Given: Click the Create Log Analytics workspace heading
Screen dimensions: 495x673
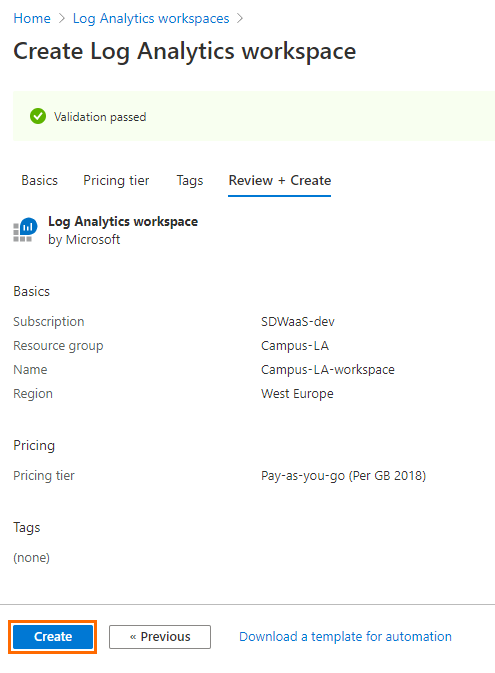Looking at the screenshot, I should click(185, 52).
